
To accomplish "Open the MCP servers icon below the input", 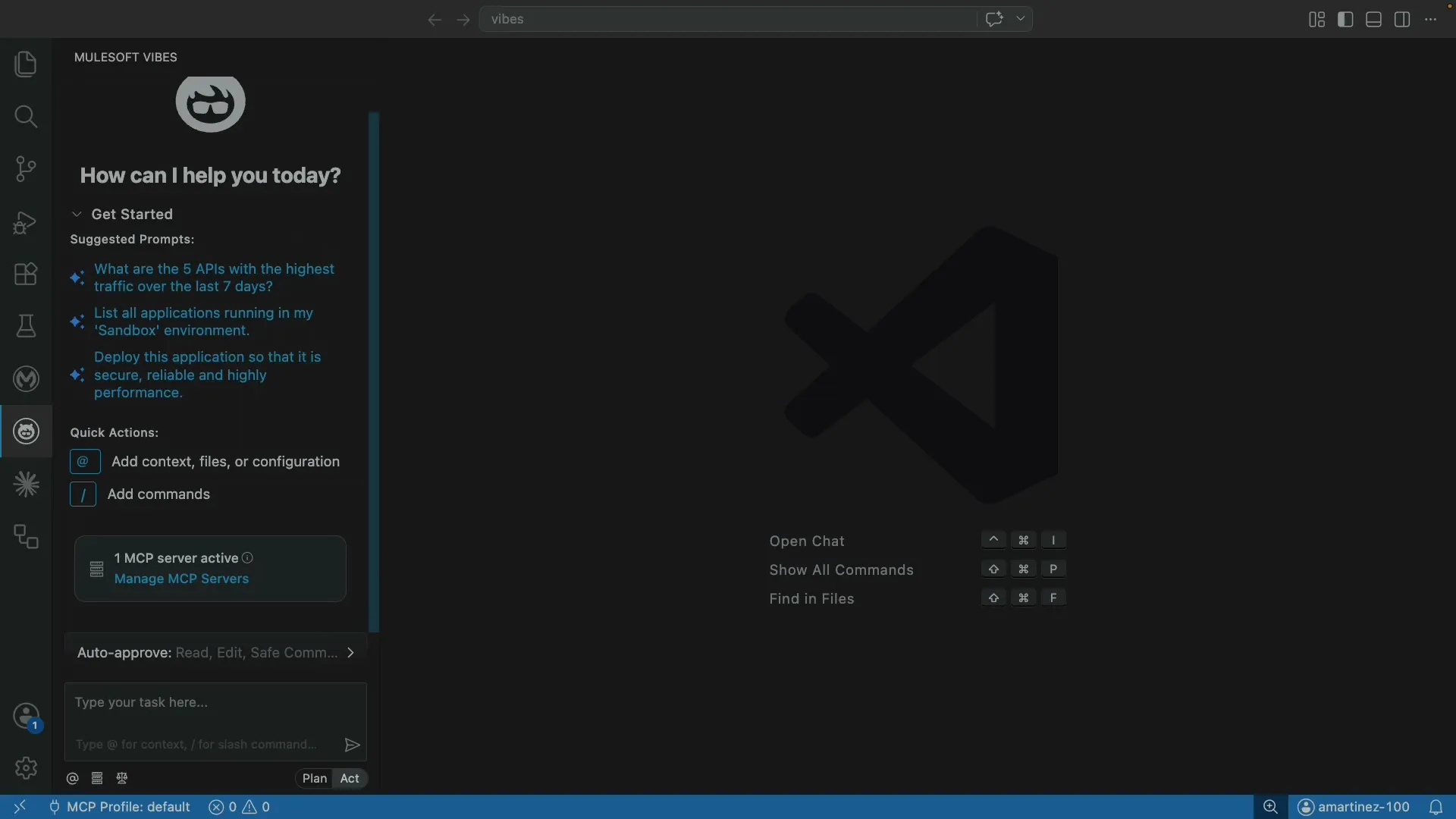I will [x=97, y=779].
